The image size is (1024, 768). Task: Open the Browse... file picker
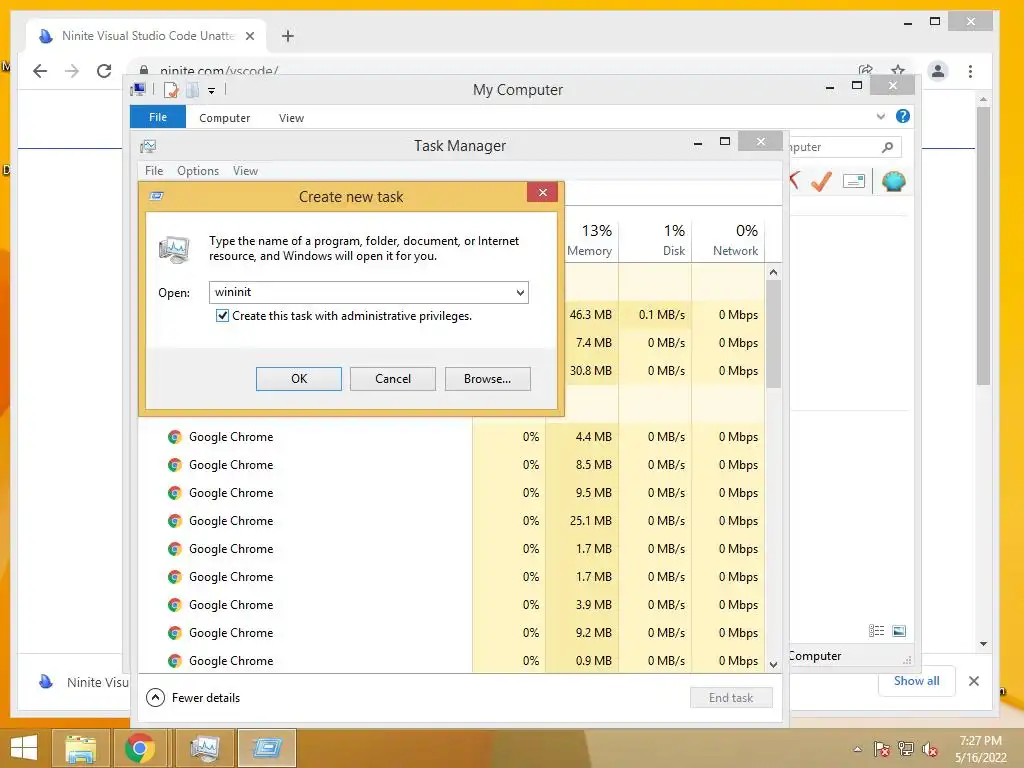tap(487, 379)
